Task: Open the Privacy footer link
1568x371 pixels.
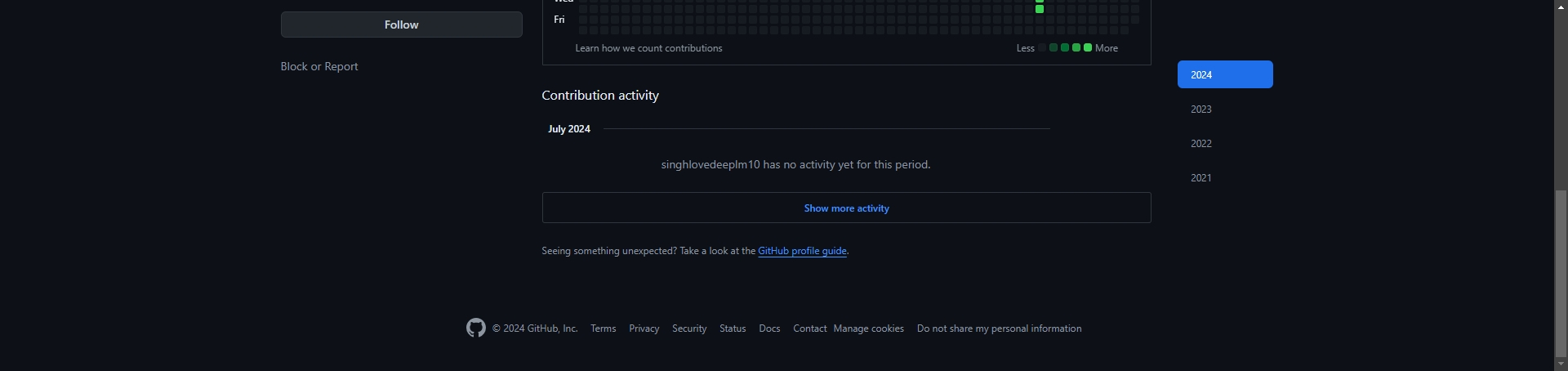Action: click(x=644, y=329)
